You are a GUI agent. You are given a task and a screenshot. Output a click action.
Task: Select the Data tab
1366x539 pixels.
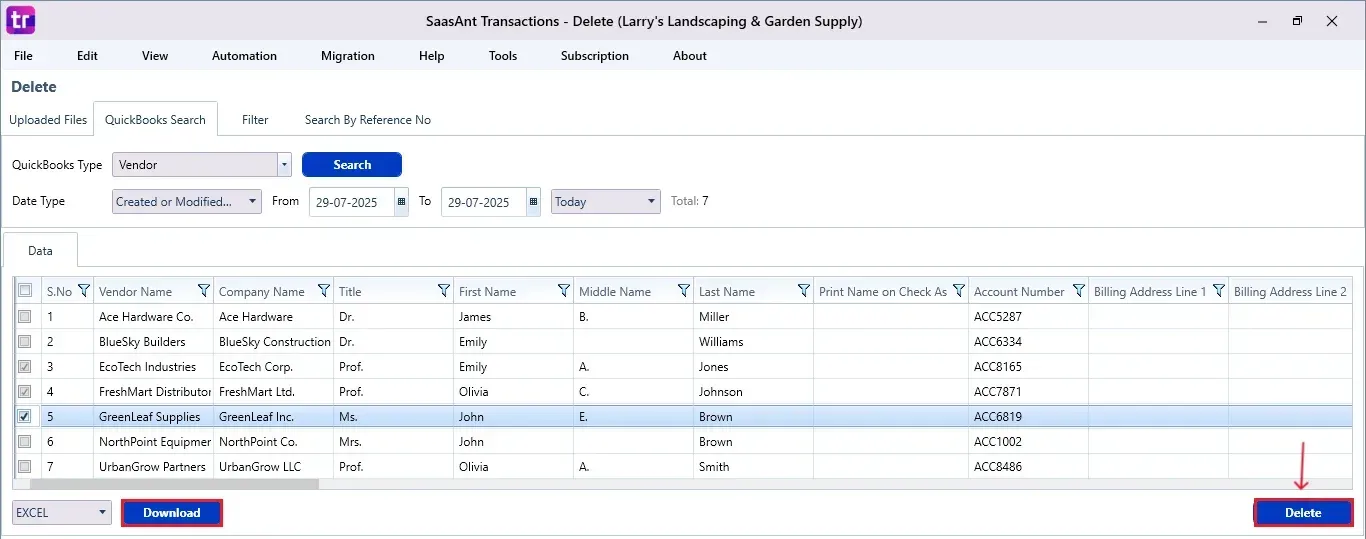(x=40, y=251)
